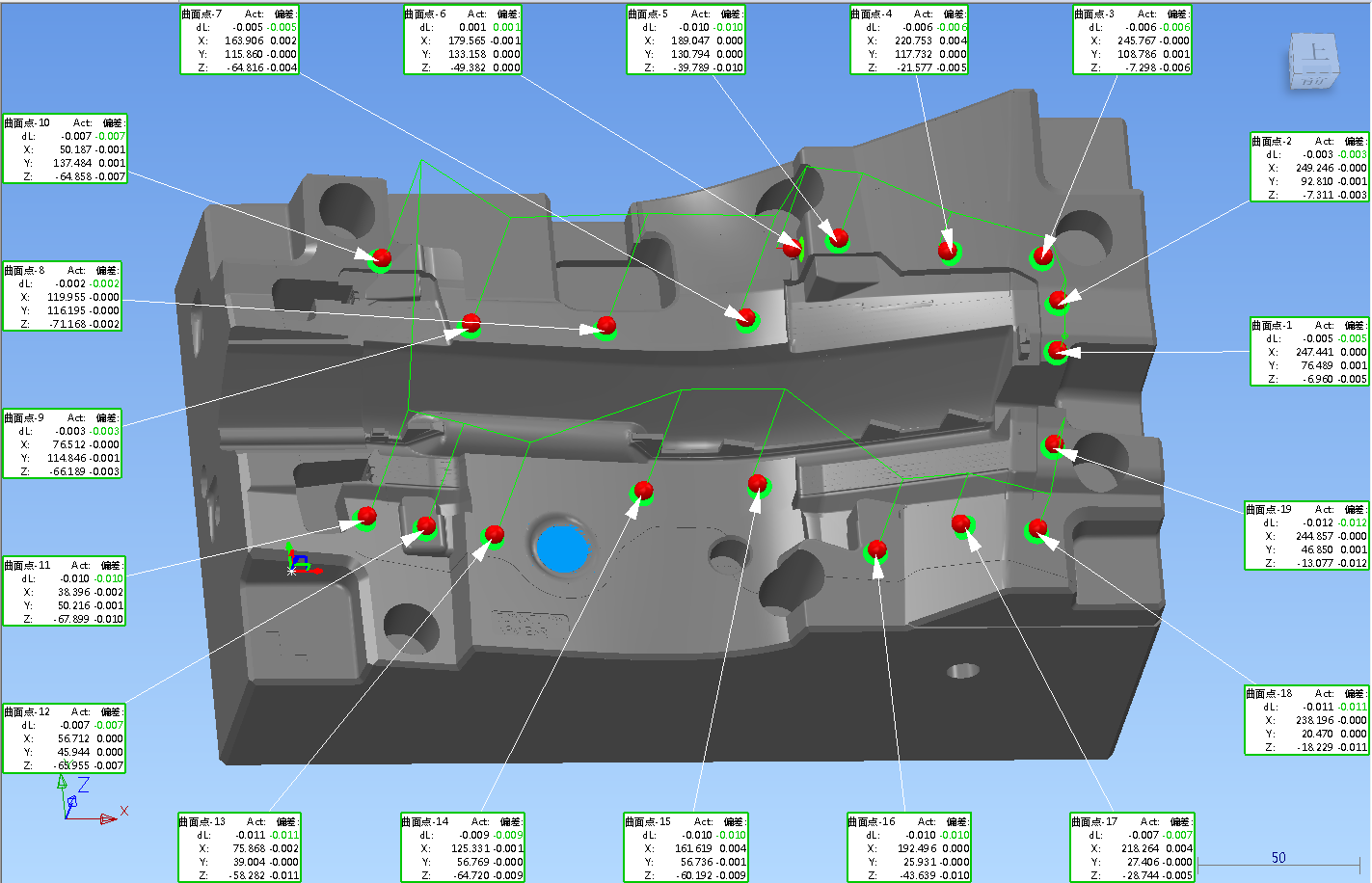
Task: Select the 曲面点-14 label title
Action: point(425,821)
